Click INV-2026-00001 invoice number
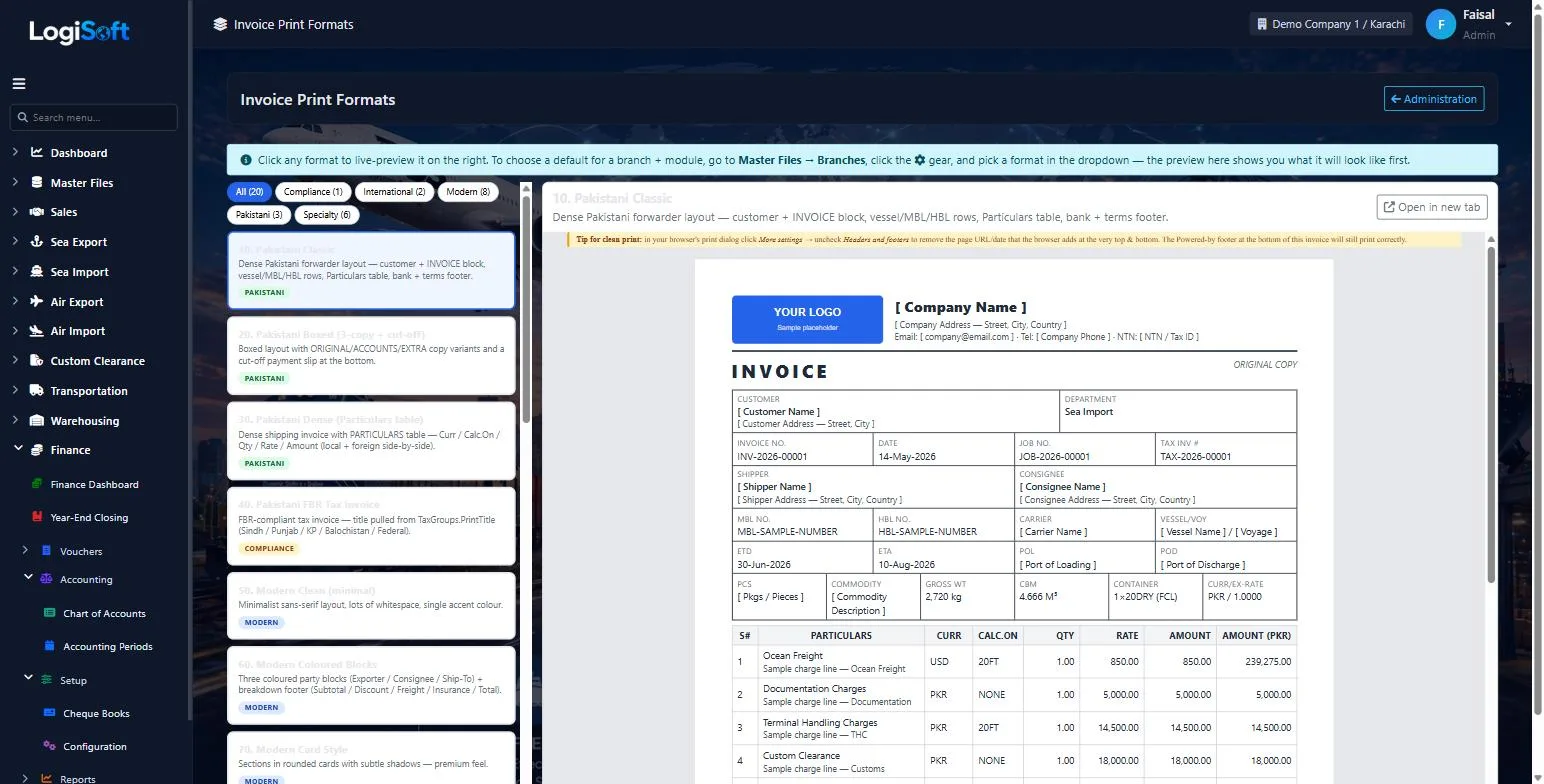This screenshot has height=784, width=1544. pyautogui.click(x=772, y=456)
